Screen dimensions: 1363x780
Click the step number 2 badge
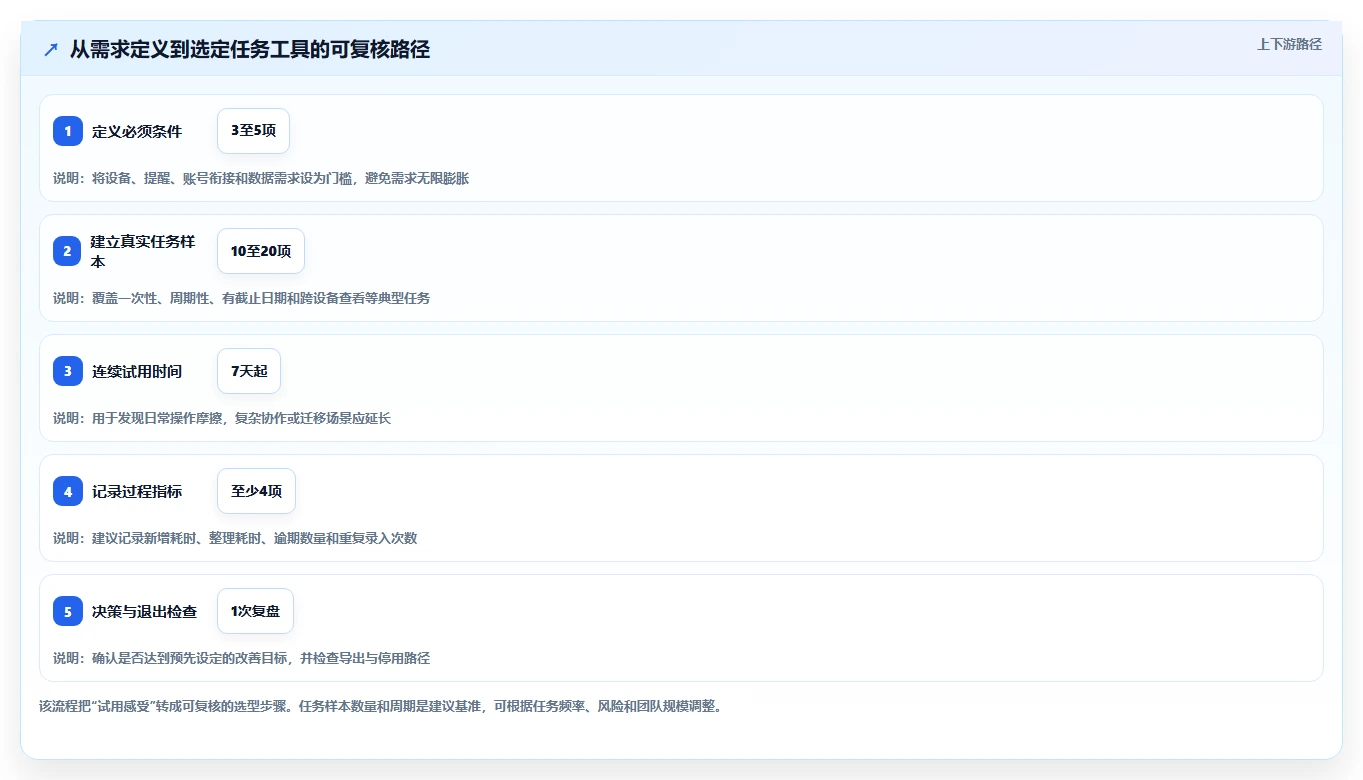[68, 251]
